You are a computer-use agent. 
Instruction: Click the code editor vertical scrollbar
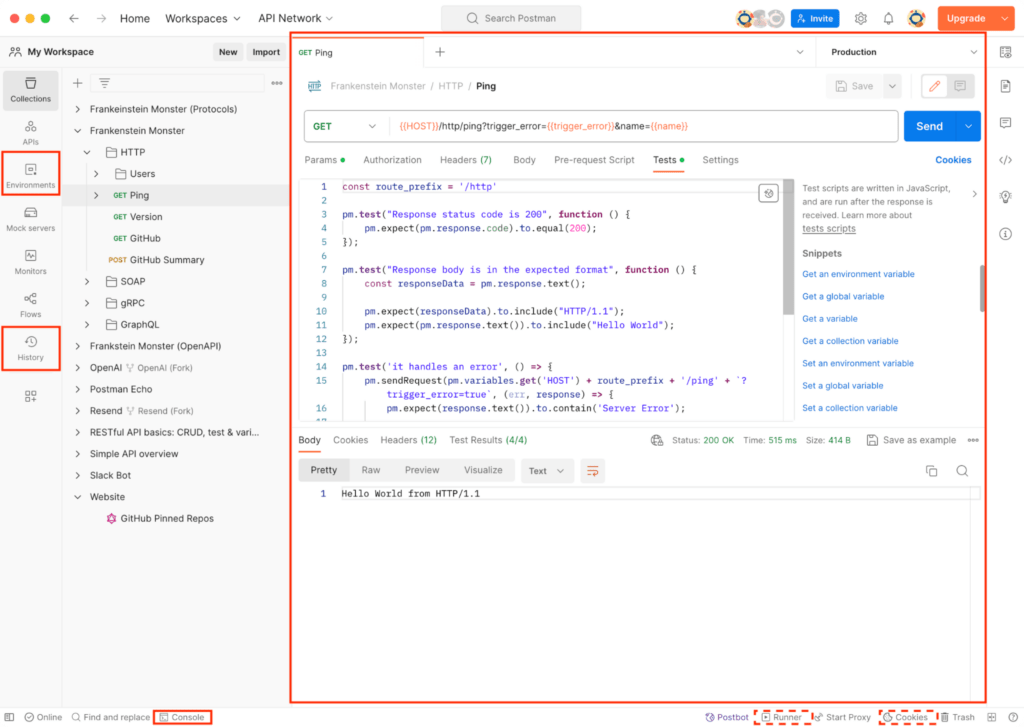788,247
